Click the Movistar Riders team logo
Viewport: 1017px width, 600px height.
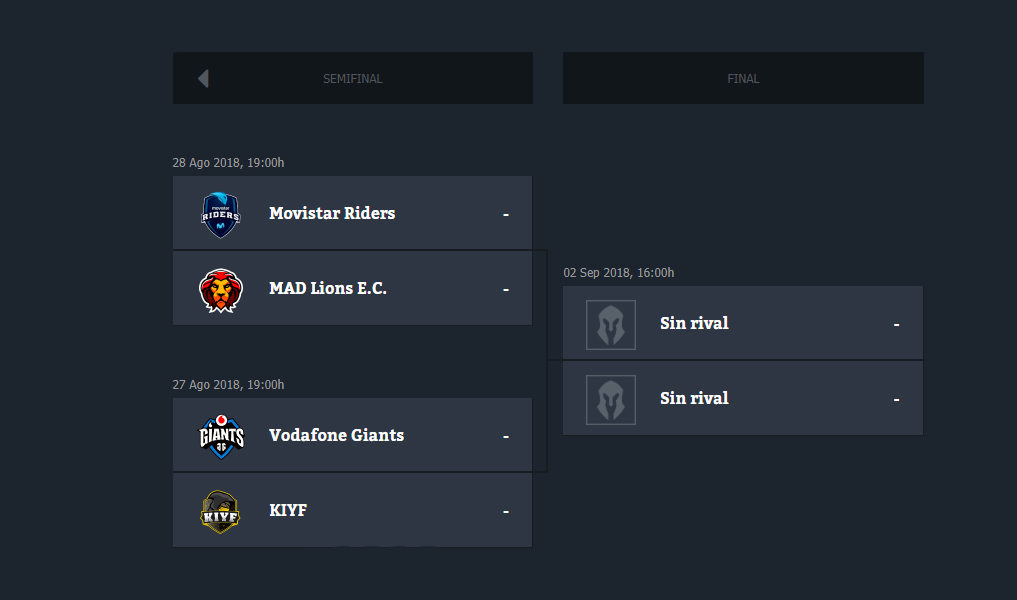(221, 214)
